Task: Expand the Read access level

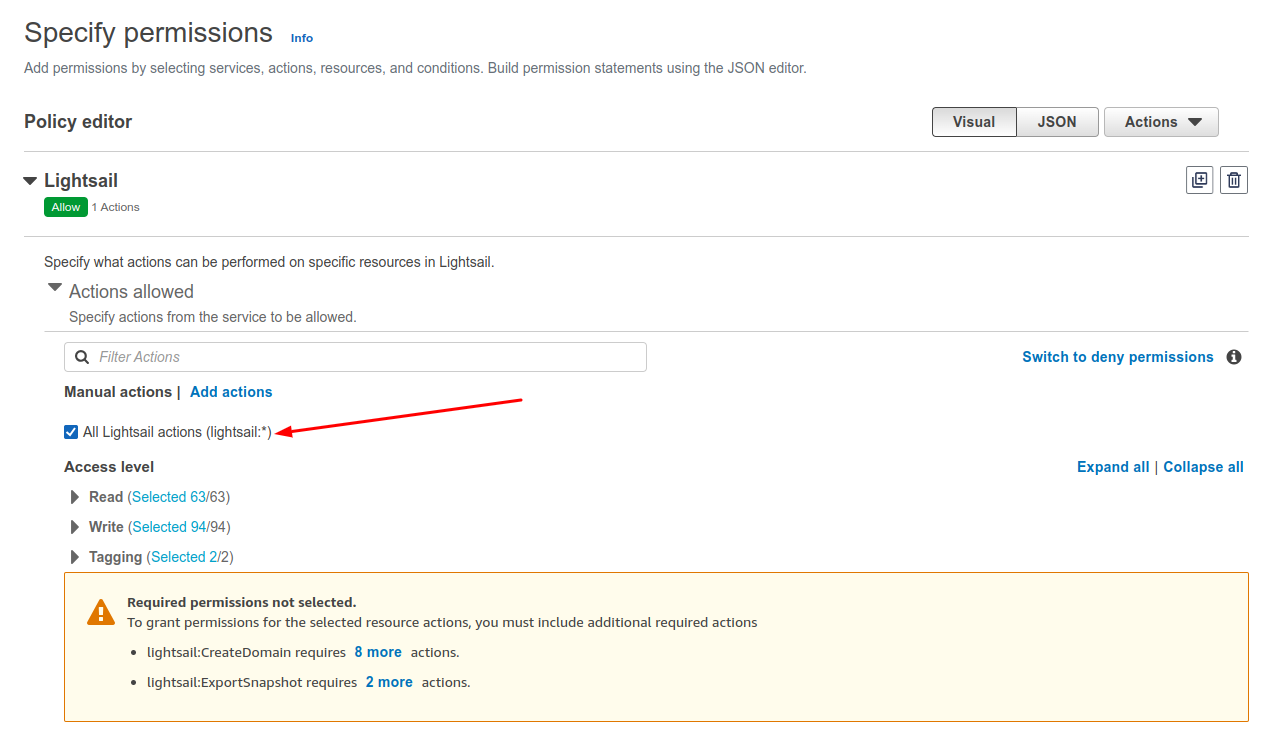Action: pos(75,497)
